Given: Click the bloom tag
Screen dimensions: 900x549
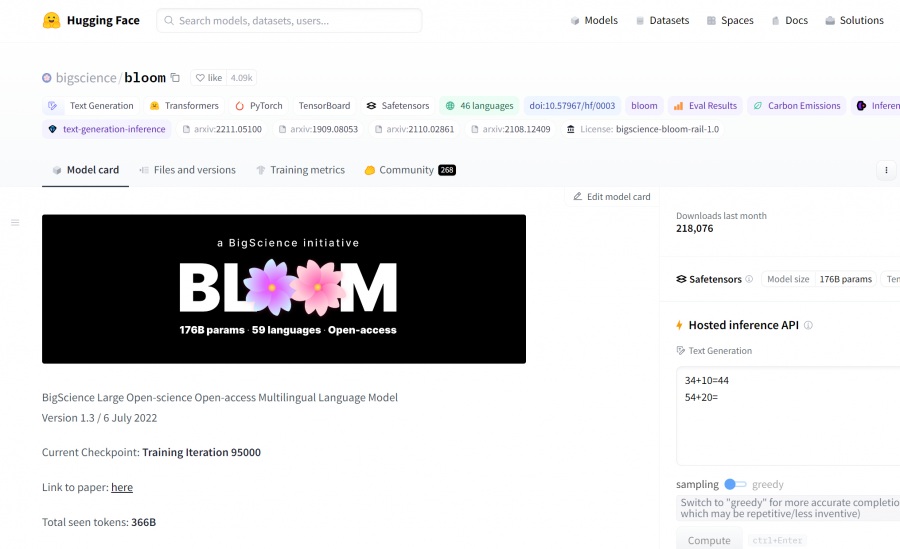Looking at the screenshot, I should click(644, 106).
